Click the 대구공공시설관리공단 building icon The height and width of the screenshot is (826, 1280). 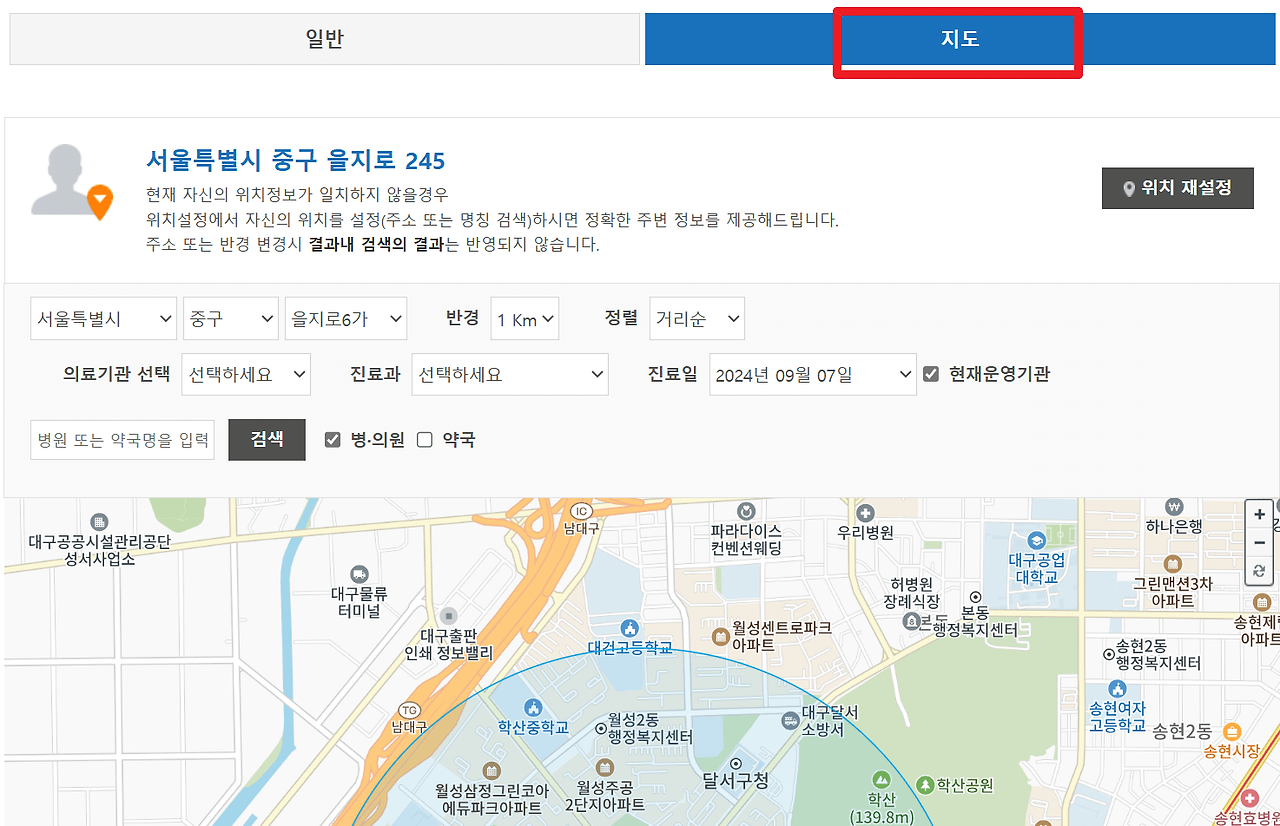tap(99, 522)
